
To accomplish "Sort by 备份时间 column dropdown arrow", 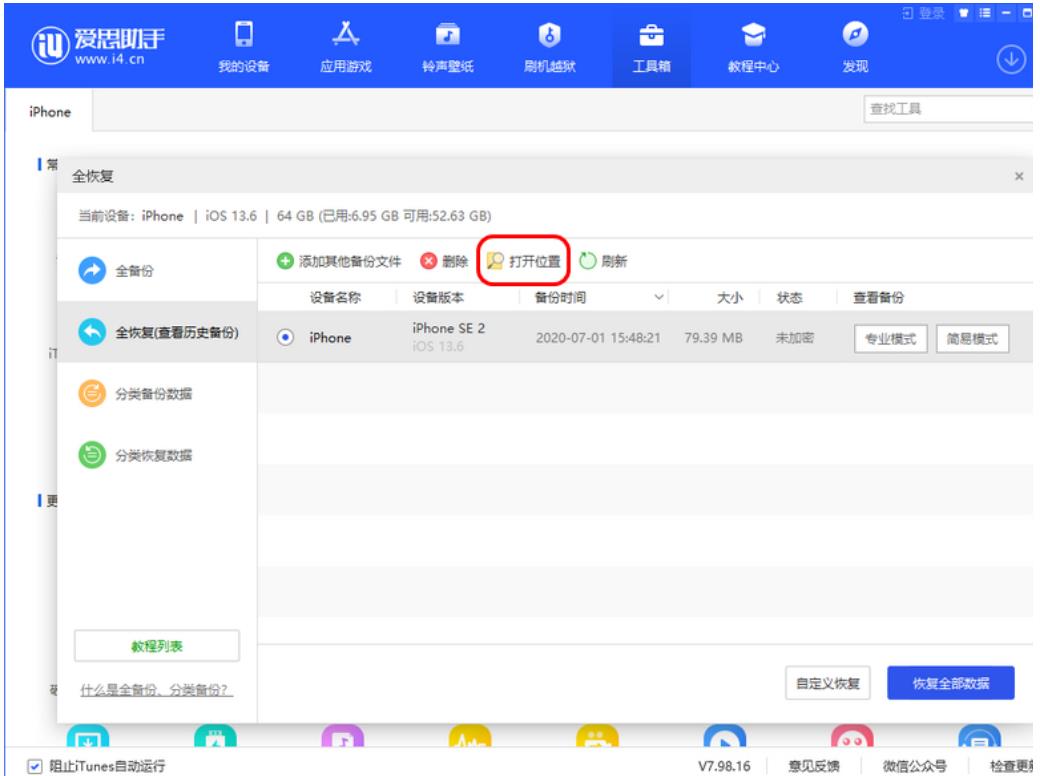I will pyautogui.click(x=659, y=297).
